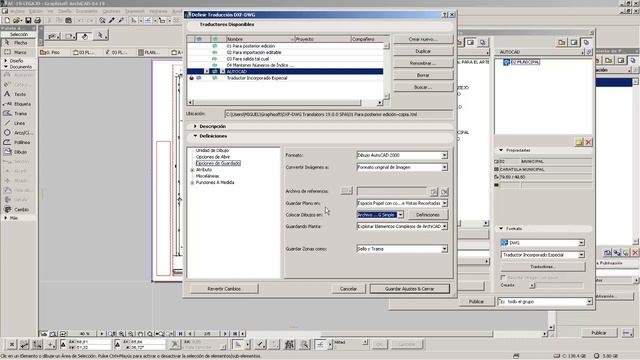Click the Cancelar button in dialog
This screenshot has height=360, width=640.
(x=348, y=289)
